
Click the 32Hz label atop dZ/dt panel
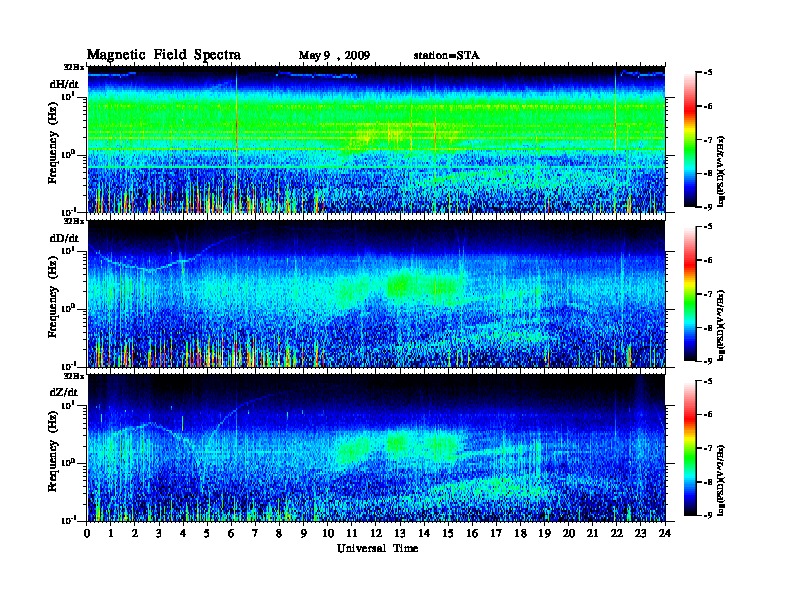(73, 376)
